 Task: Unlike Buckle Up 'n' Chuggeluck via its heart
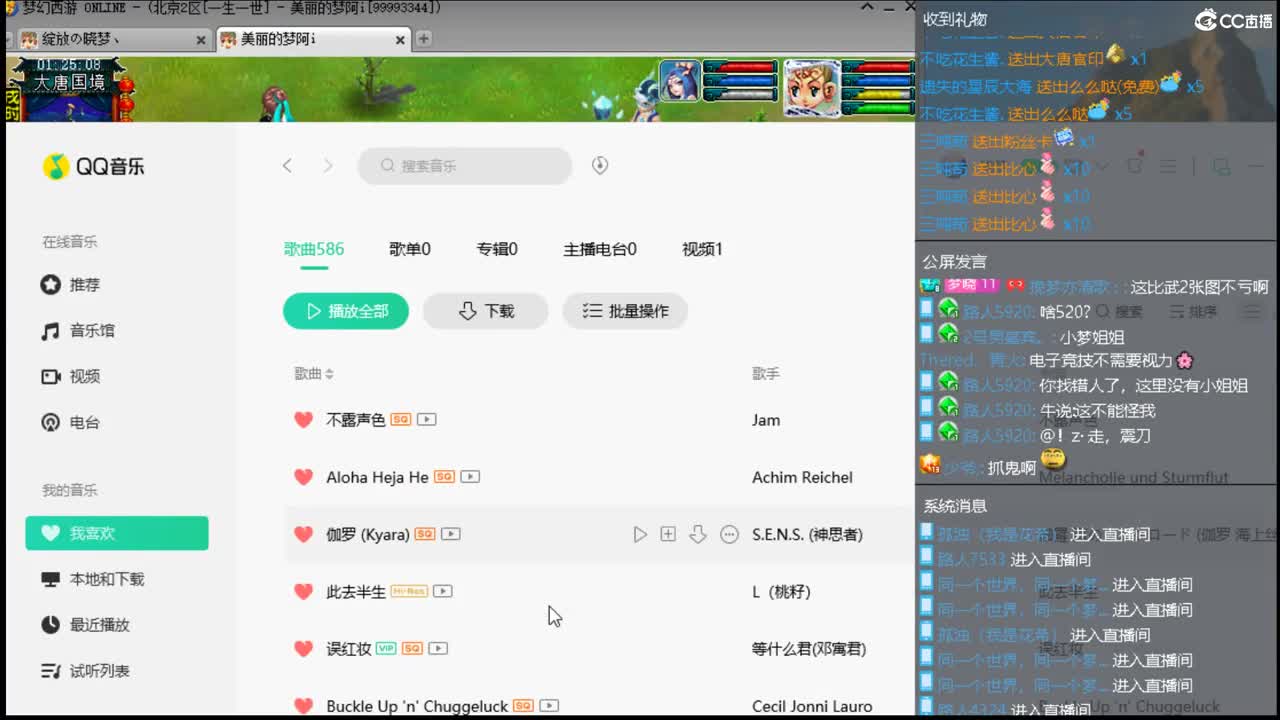(304, 705)
